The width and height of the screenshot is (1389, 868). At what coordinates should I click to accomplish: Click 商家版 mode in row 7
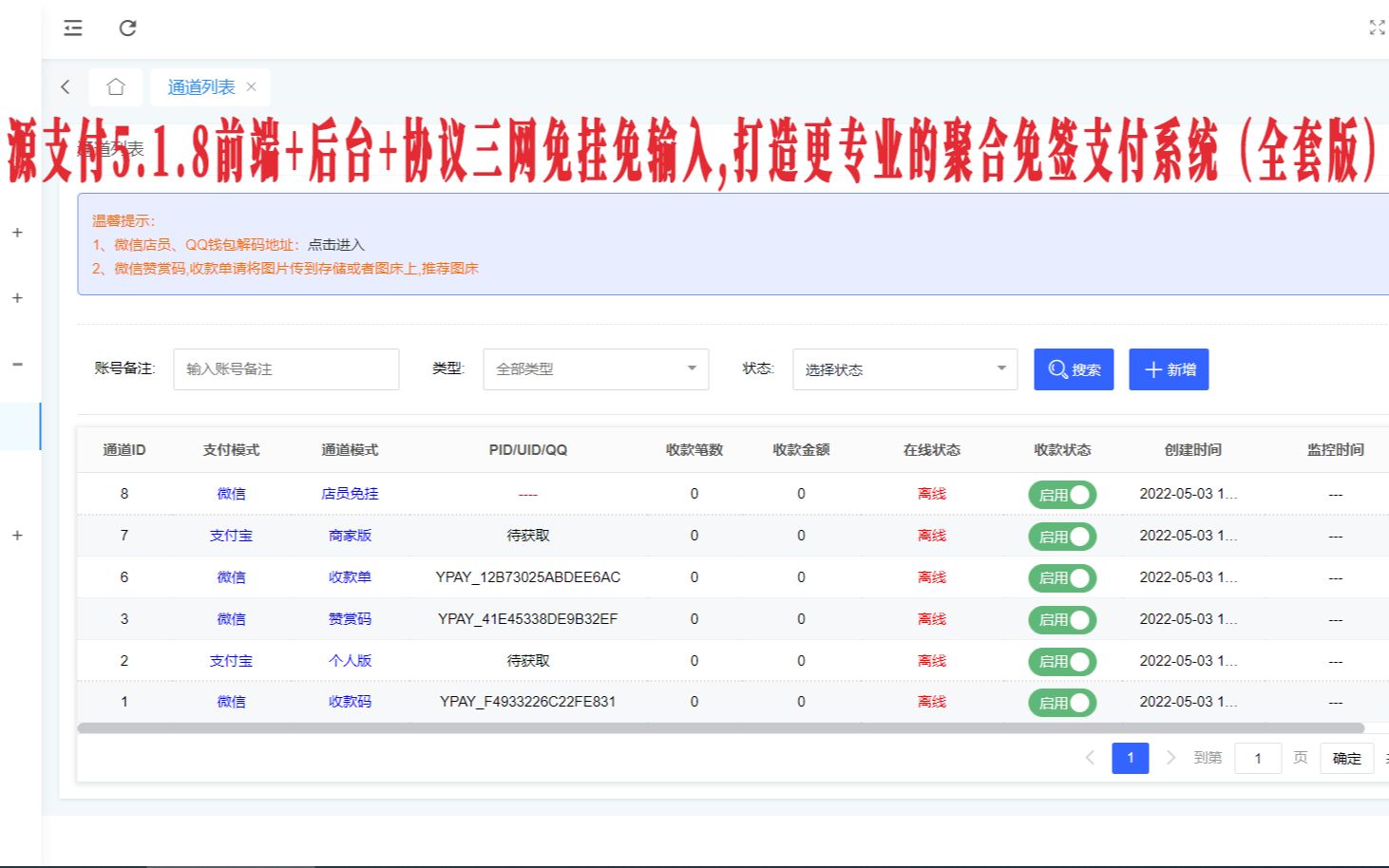click(350, 536)
